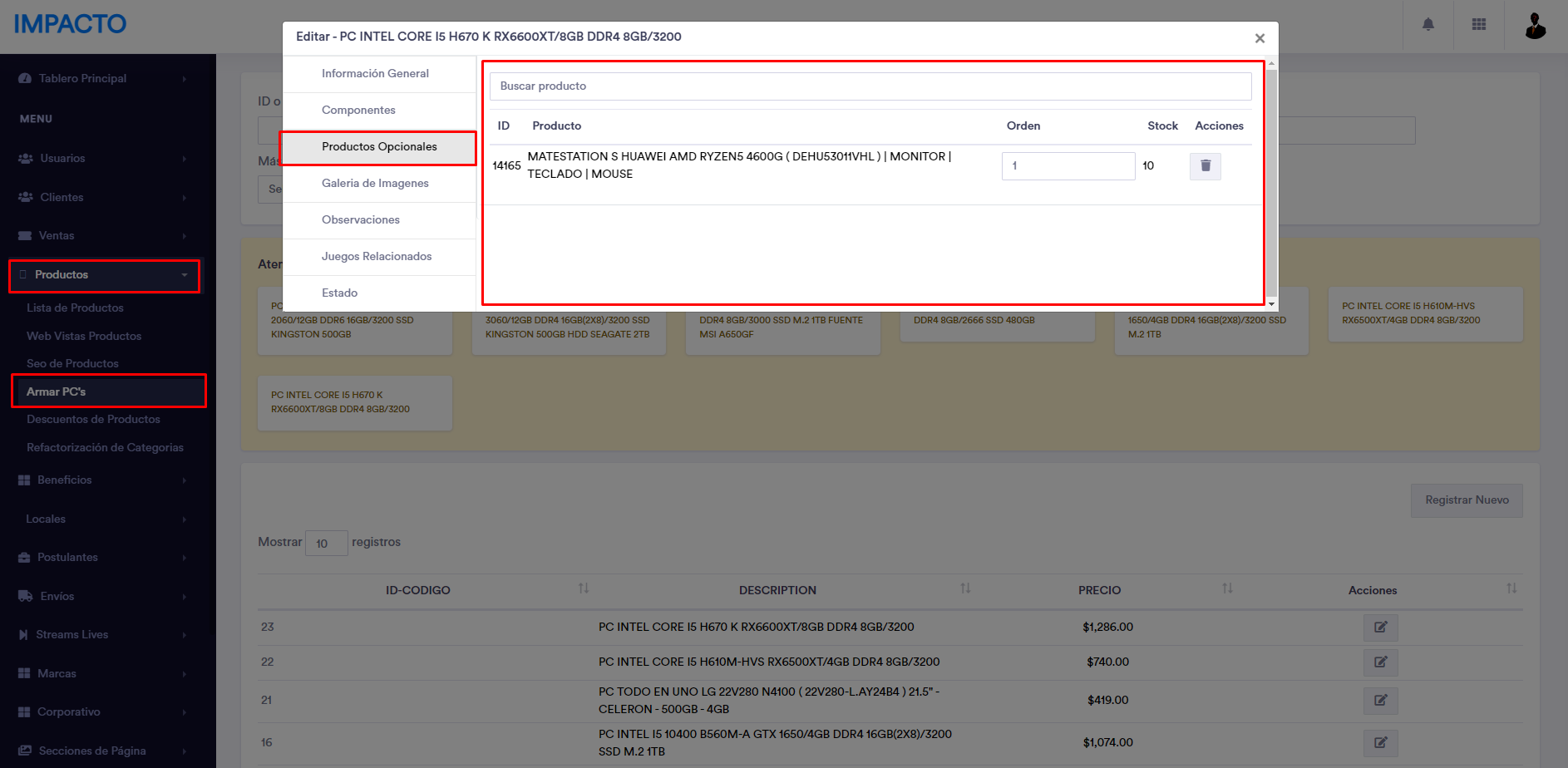Click edit icon for row 23
Screen dimensions: 1568x768
tap(1380, 628)
